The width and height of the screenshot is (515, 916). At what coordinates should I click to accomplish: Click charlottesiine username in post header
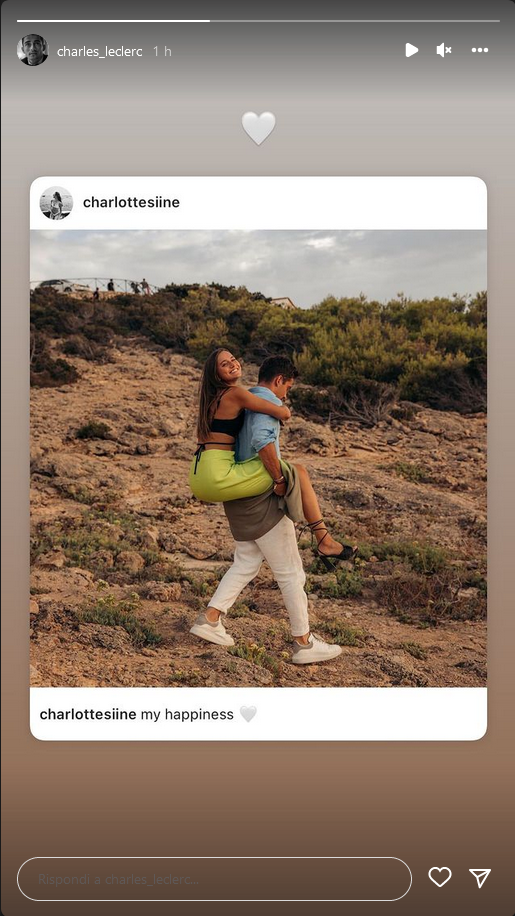point(131,202)
